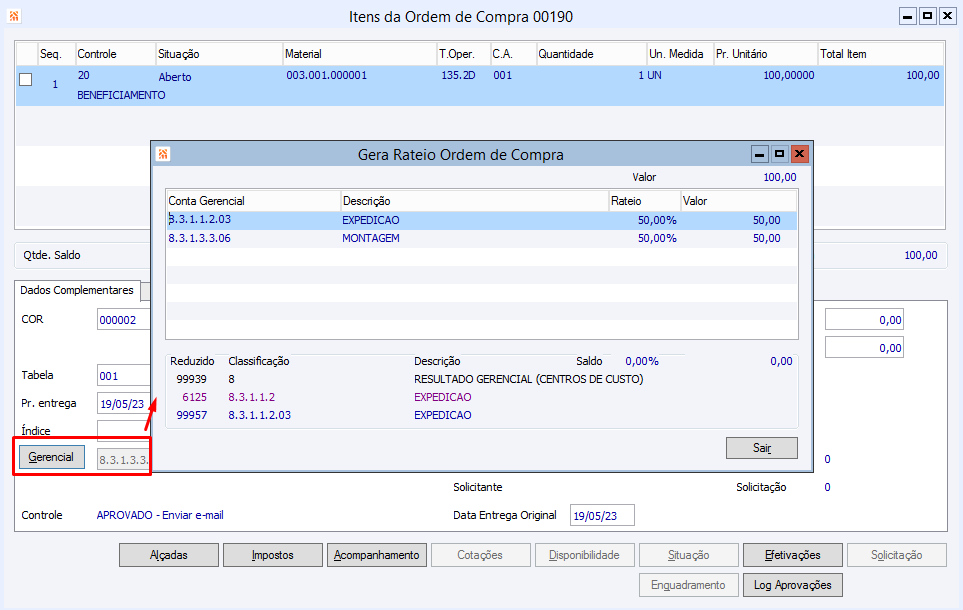Maximize the Gera Rateio dialog
Viewport: 963px width, 610px height.
779,154
